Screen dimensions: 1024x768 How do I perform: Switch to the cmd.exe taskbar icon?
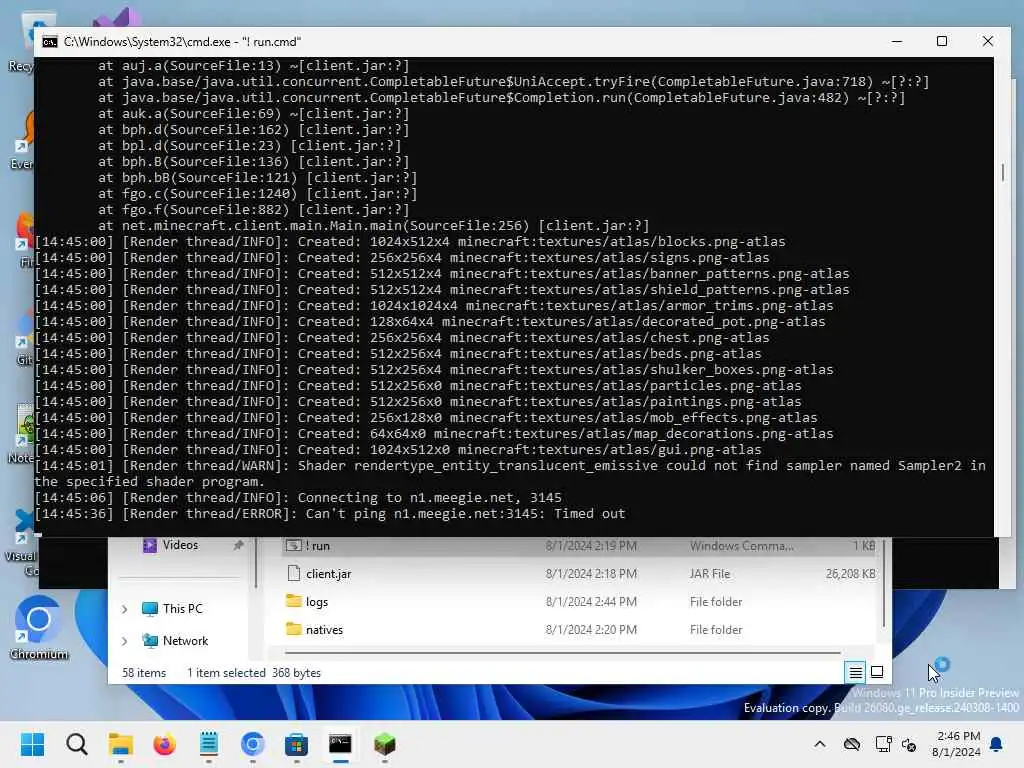pyautogui.click(x=340, y=744)
